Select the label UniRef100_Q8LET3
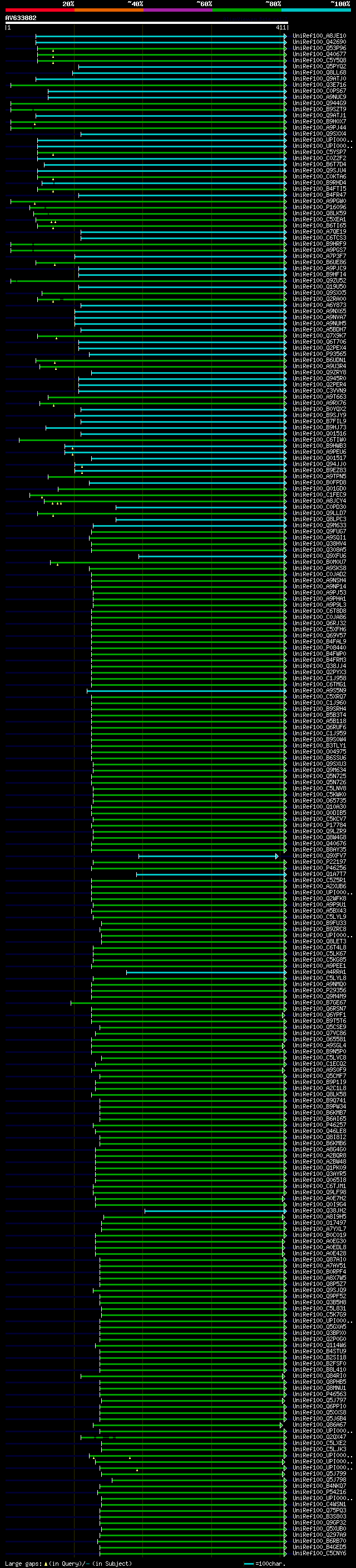 pos(319,942)
